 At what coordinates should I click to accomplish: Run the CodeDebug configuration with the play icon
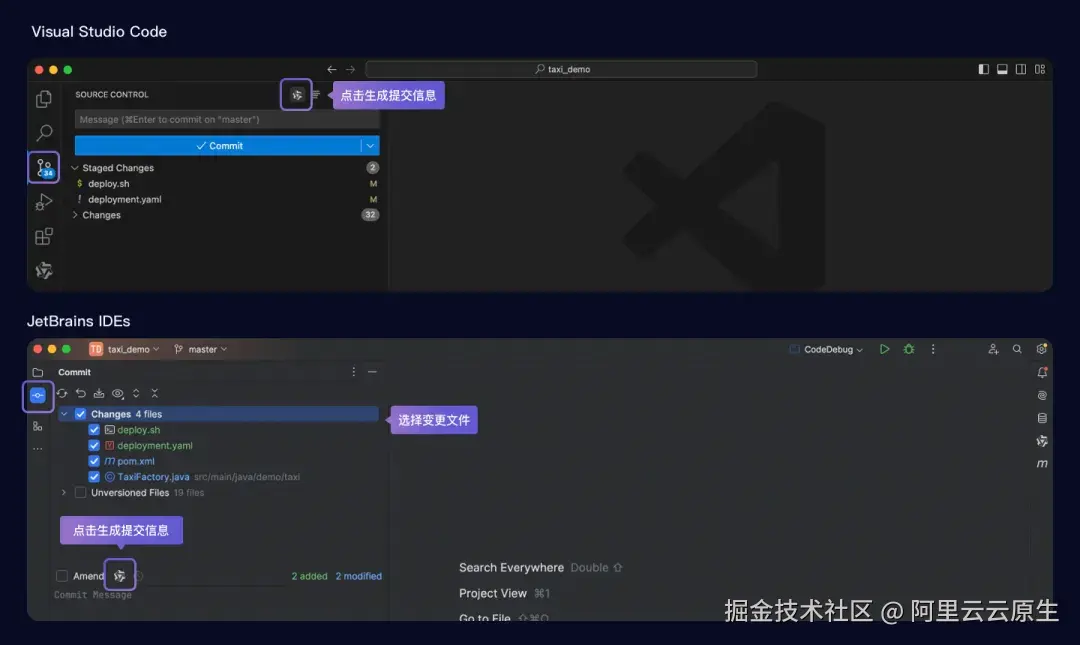[884, 349]
